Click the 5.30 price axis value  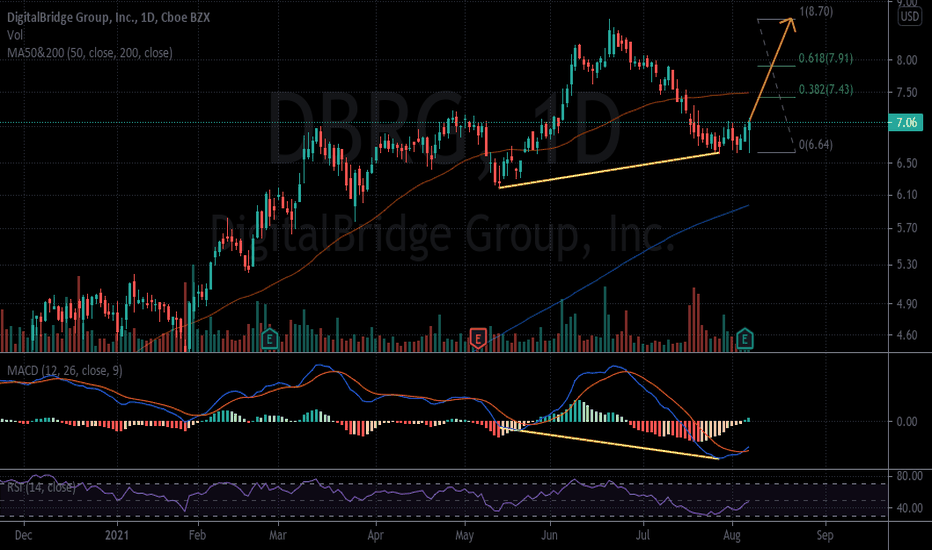[906, 264]
